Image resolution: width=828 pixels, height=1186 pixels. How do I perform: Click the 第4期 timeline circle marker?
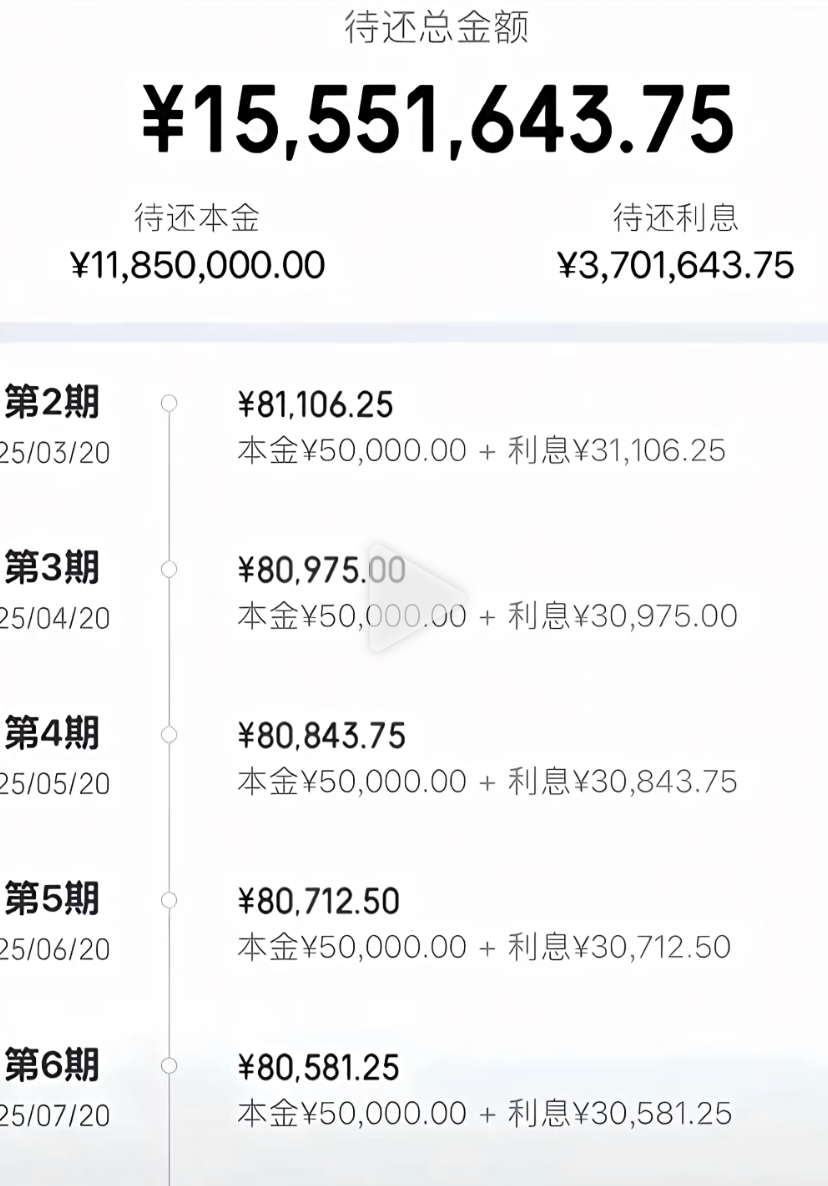tap(169, 735)
